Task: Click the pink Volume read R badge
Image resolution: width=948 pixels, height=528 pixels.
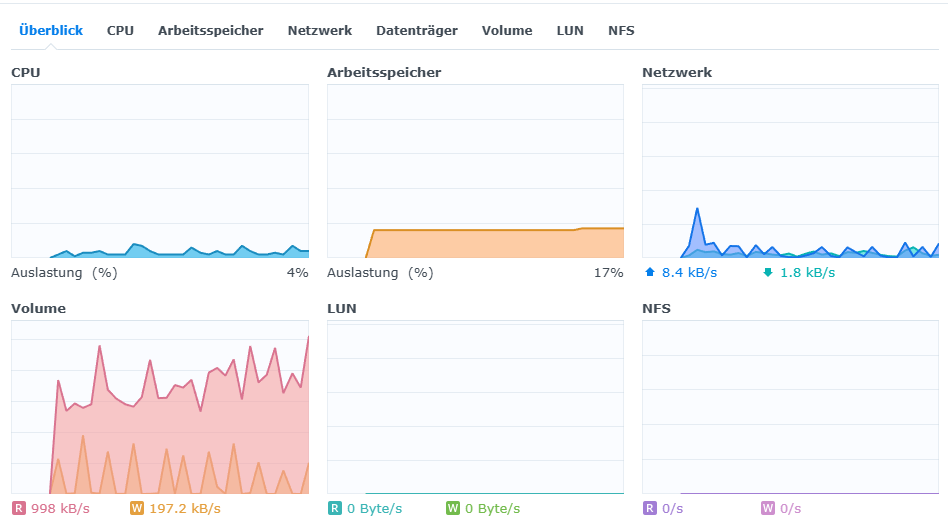Action: click(x=18, y=509)
